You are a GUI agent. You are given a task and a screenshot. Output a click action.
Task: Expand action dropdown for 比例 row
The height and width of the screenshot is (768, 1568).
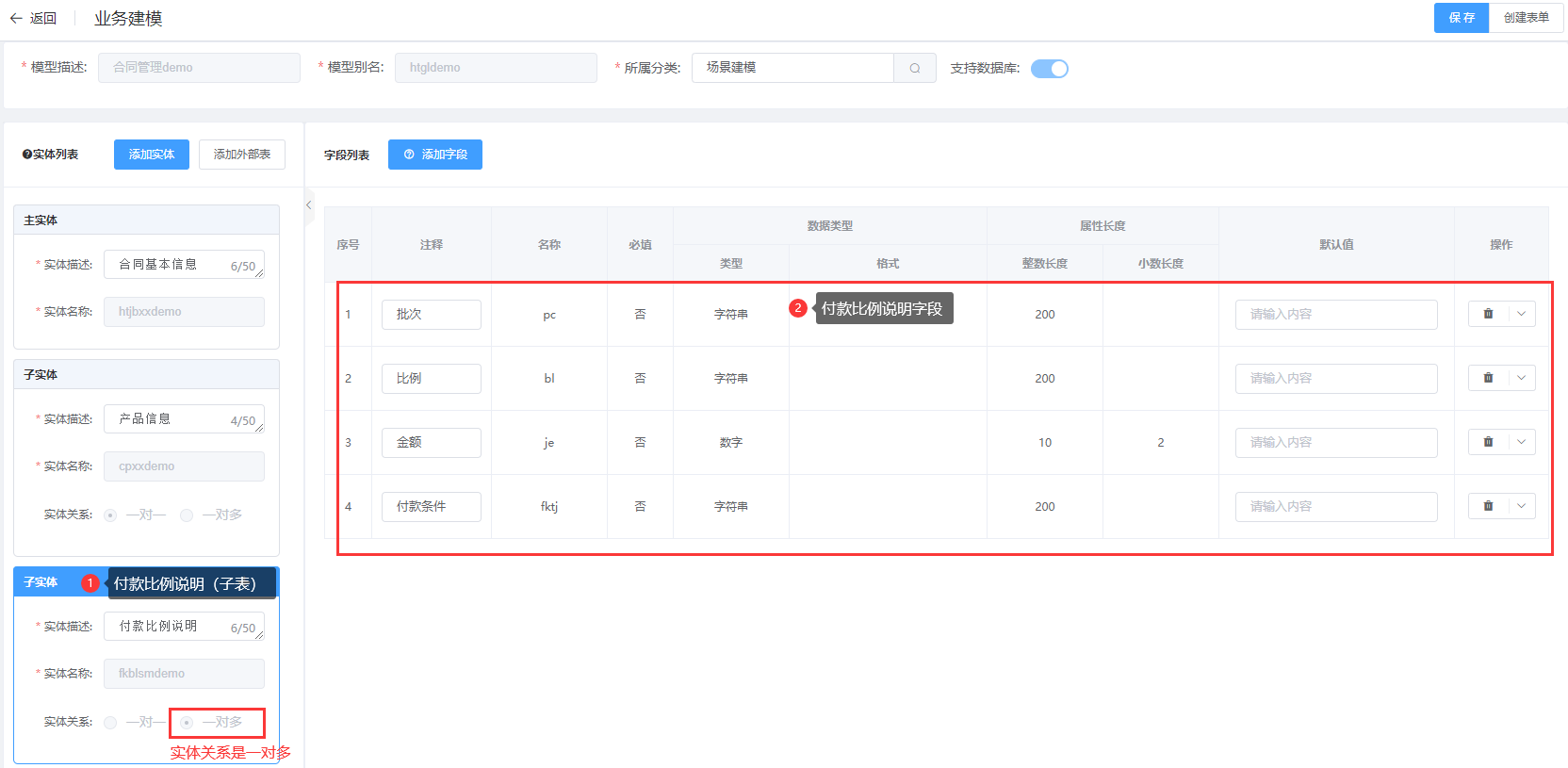(1521, 378)
